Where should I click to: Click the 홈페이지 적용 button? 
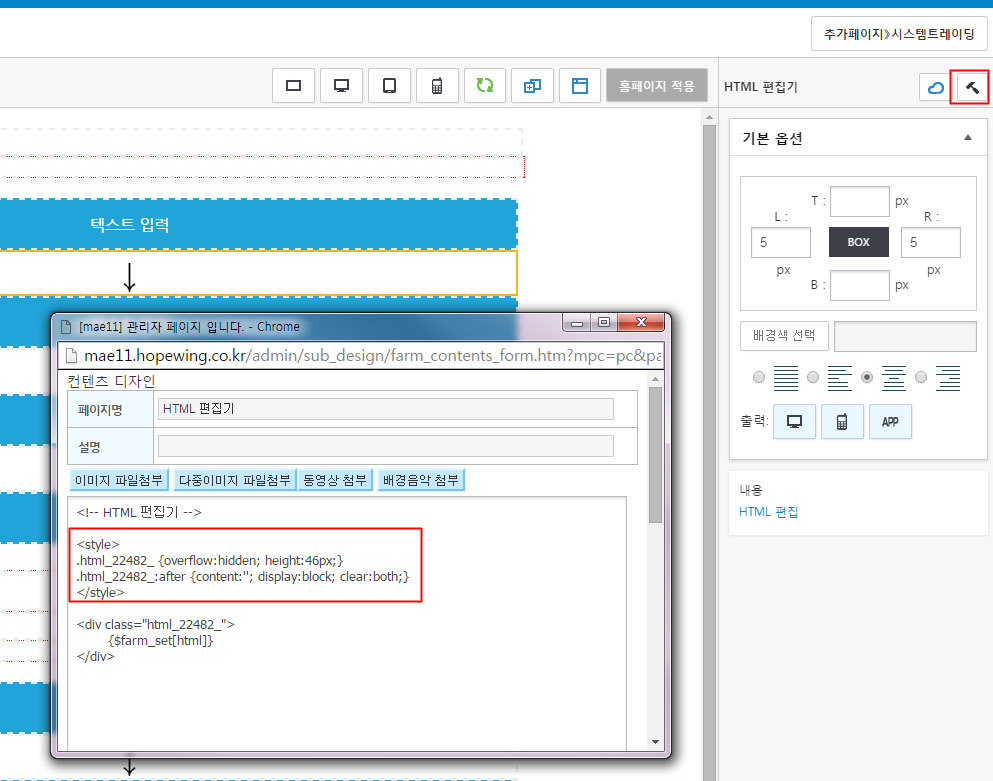tap(657, 86)
